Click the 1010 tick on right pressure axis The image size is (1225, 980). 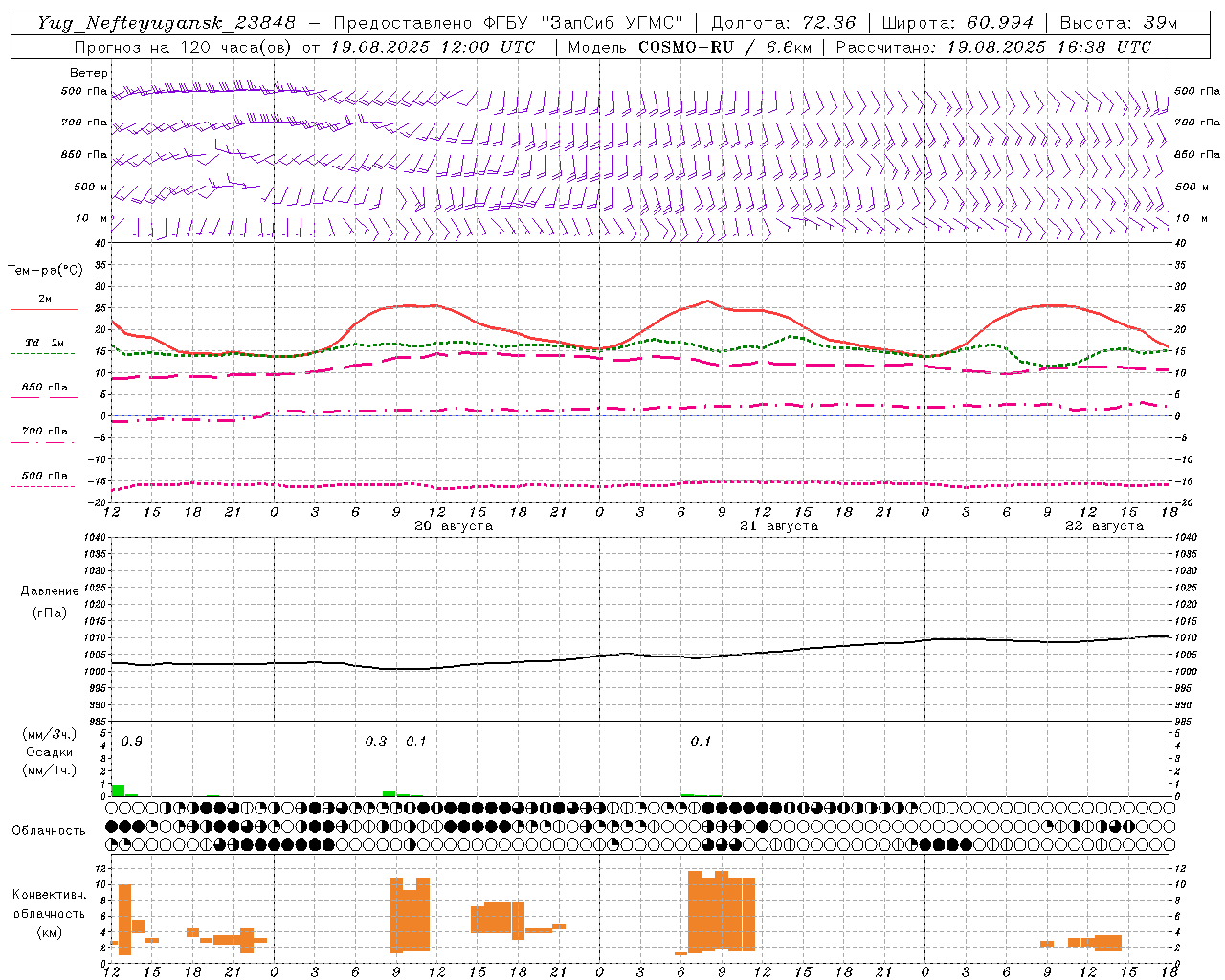pos(1186,637)
